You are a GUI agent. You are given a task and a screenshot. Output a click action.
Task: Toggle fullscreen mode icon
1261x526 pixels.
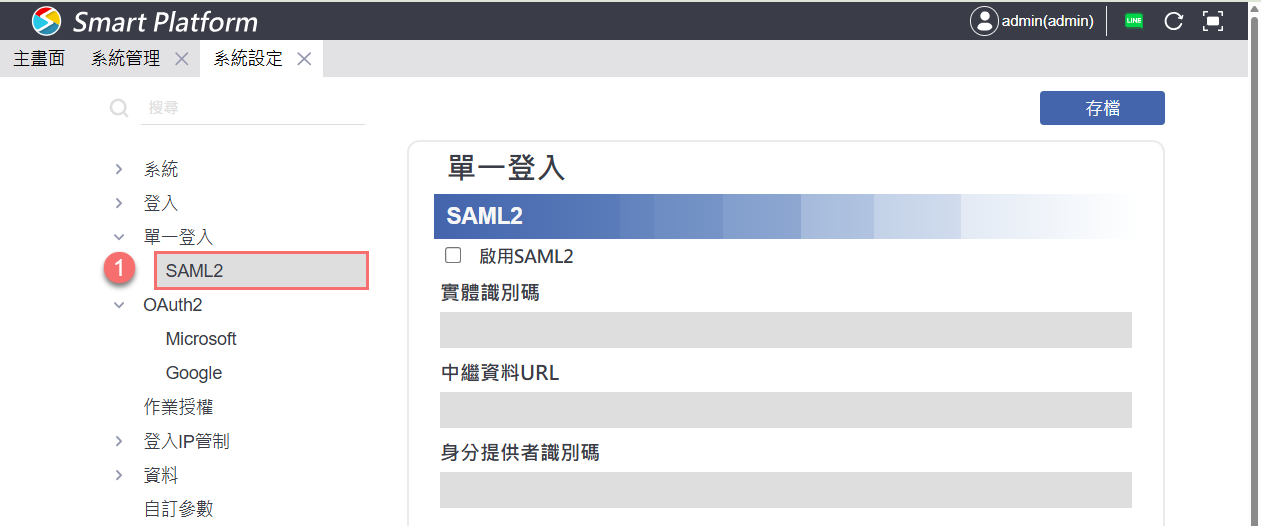tap(1213, 20)
